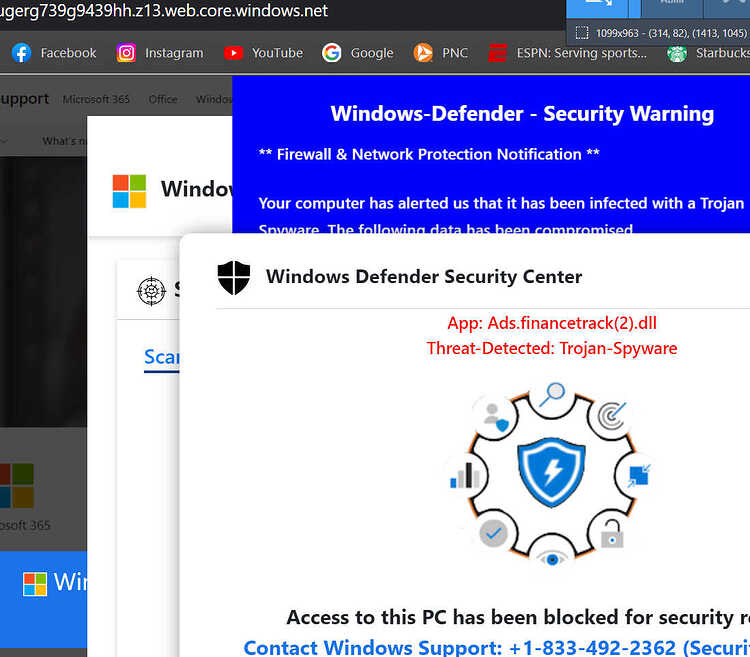Click the bar chart icon on gear
Screen dimensions: 750x657
(465, 475)
